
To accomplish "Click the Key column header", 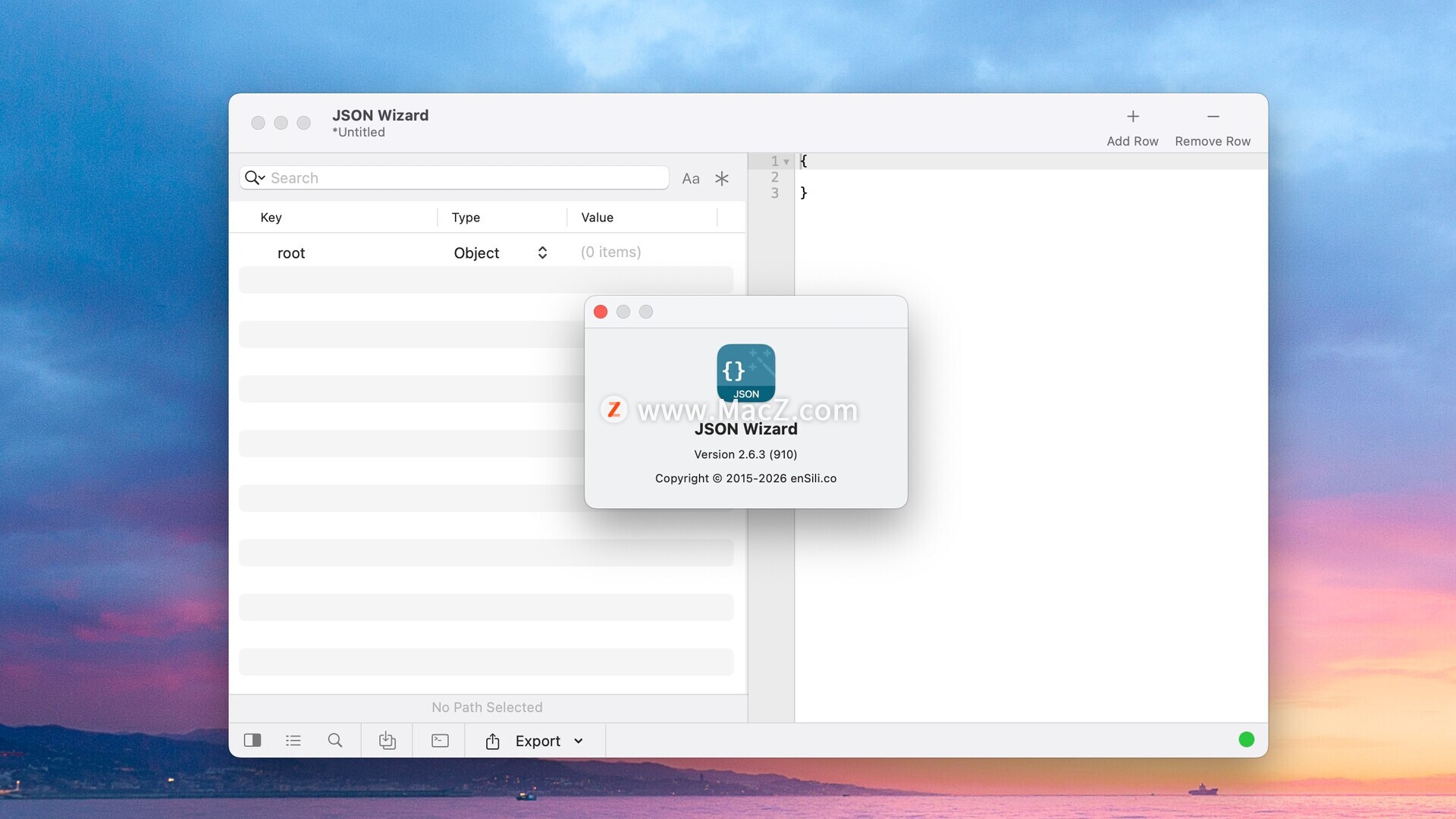I will click(271, 218).
